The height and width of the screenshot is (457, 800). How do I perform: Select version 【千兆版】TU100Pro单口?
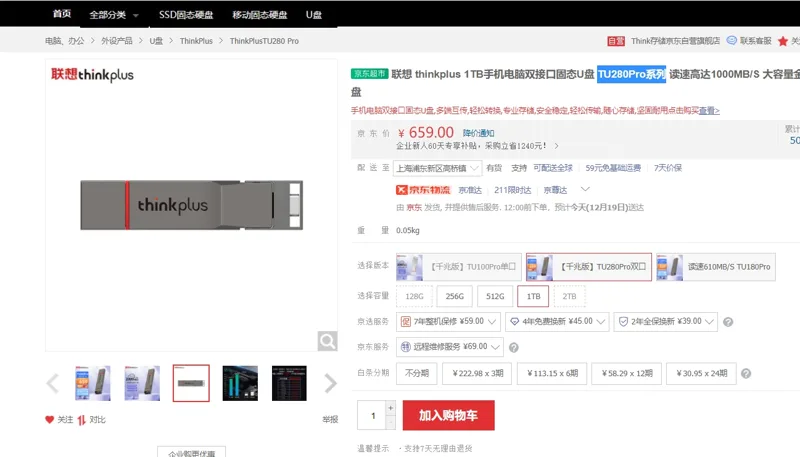[x=459, y=267]
